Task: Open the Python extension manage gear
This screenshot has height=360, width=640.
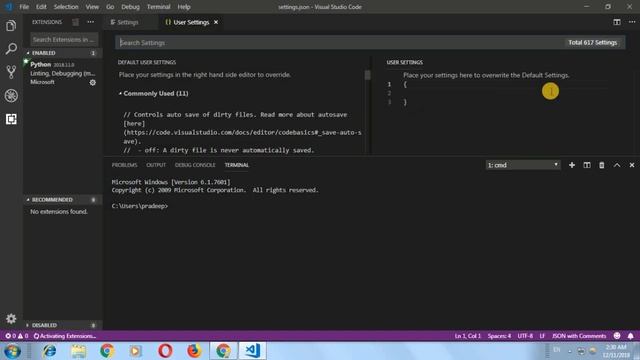Action: [x=93, y=82]
